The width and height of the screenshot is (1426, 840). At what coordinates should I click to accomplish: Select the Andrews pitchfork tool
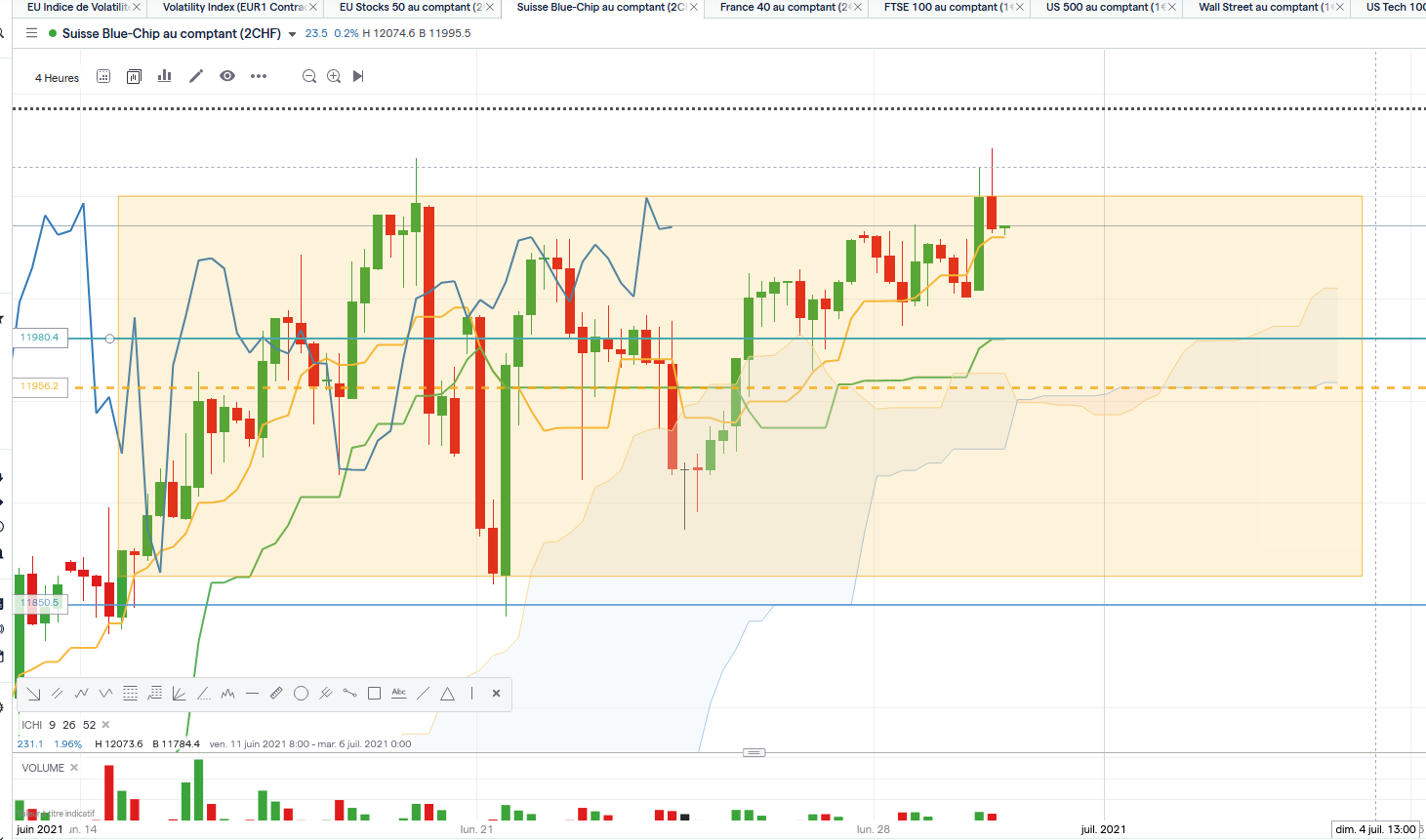pyautogui.click(x=325, y=694)
